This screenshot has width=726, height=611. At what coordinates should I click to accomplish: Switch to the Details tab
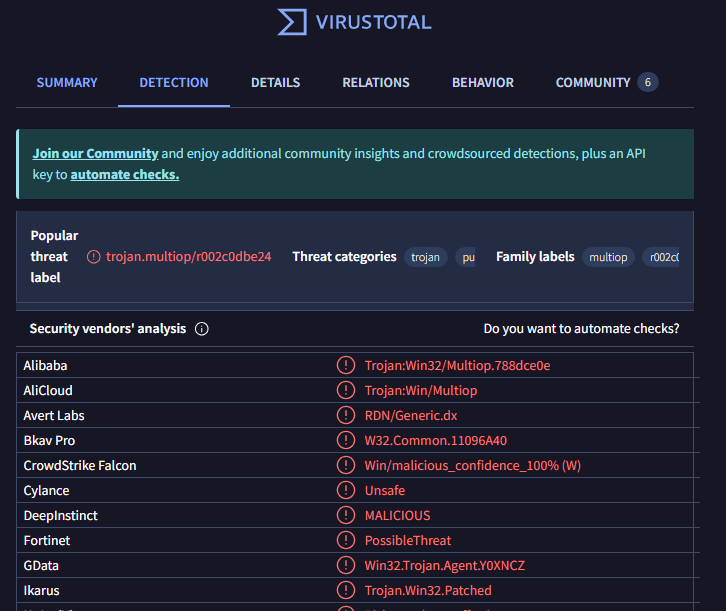275,82
